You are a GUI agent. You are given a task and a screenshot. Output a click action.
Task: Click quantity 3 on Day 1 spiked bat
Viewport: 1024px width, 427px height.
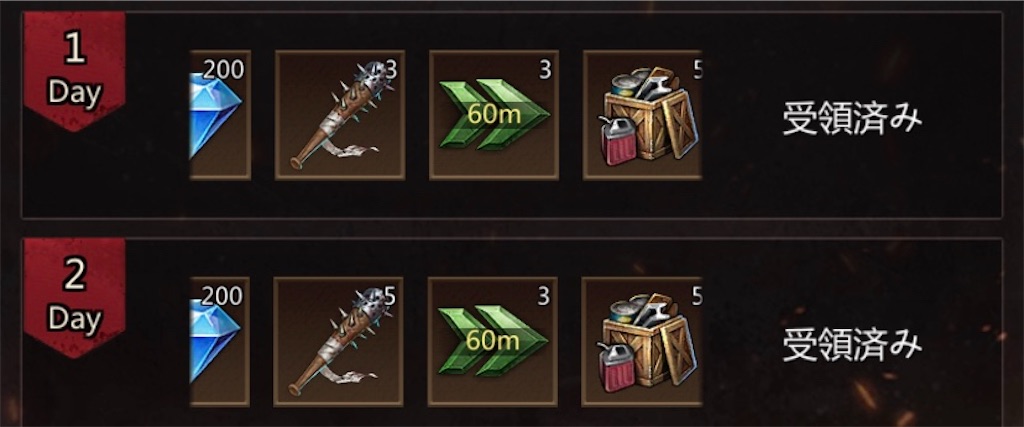391,69
